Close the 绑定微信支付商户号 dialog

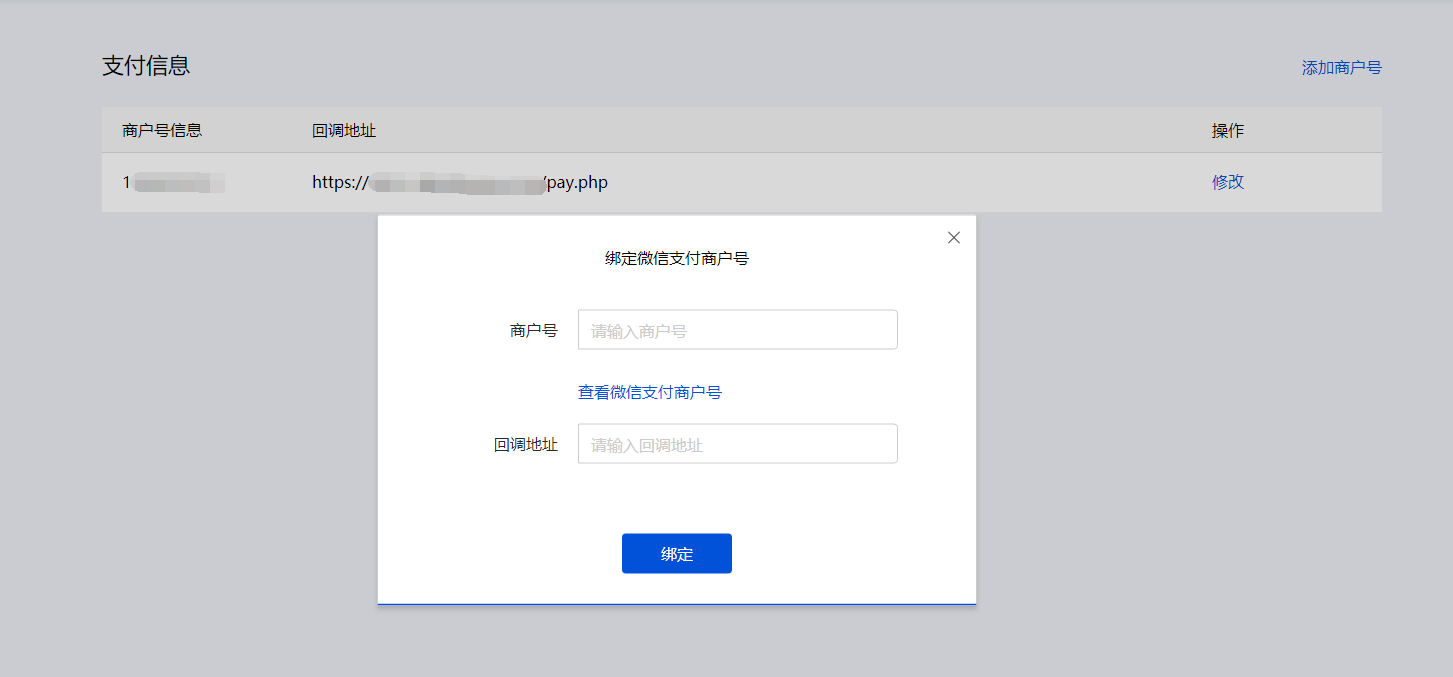[953, 238]
